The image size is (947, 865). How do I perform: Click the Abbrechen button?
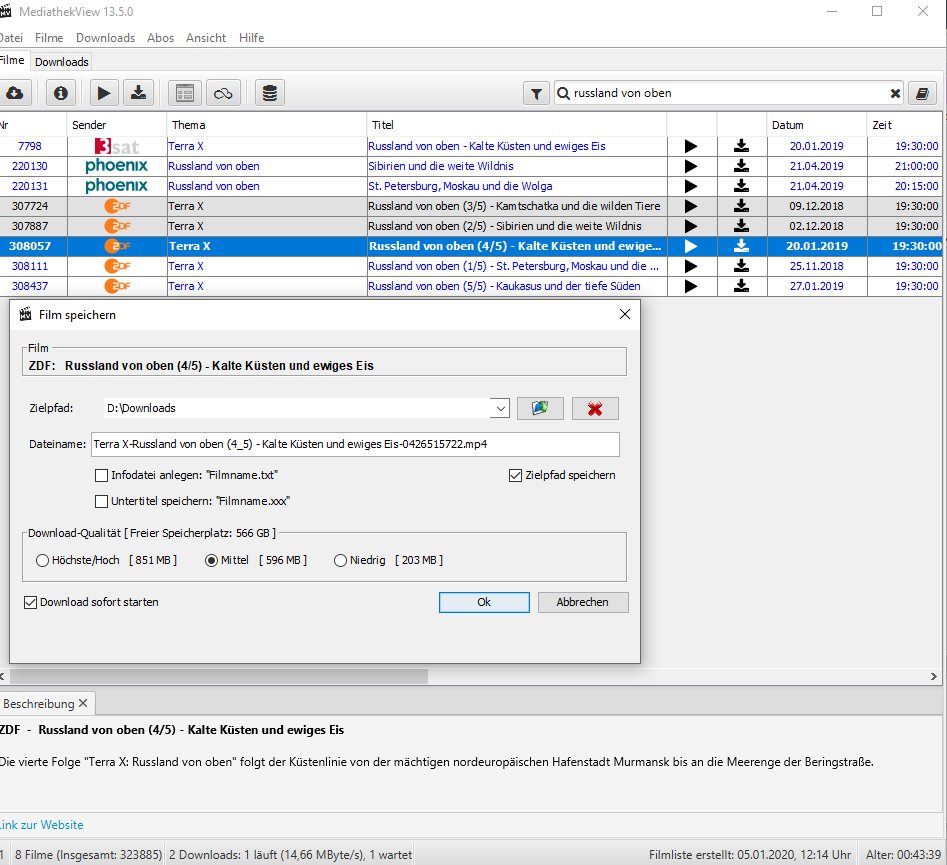(x=583, y=602)
